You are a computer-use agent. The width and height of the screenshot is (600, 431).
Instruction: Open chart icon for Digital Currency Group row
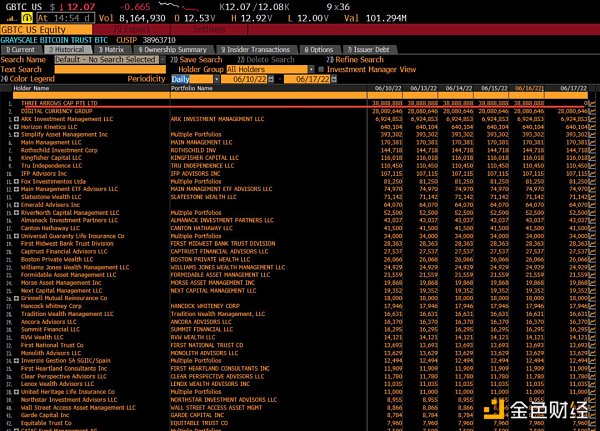592,111
